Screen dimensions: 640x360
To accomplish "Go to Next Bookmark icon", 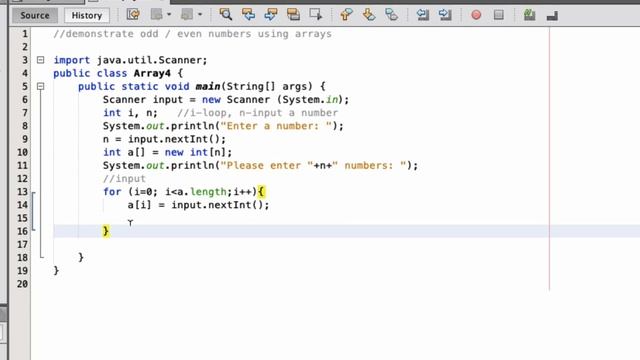I will point(369,15).
